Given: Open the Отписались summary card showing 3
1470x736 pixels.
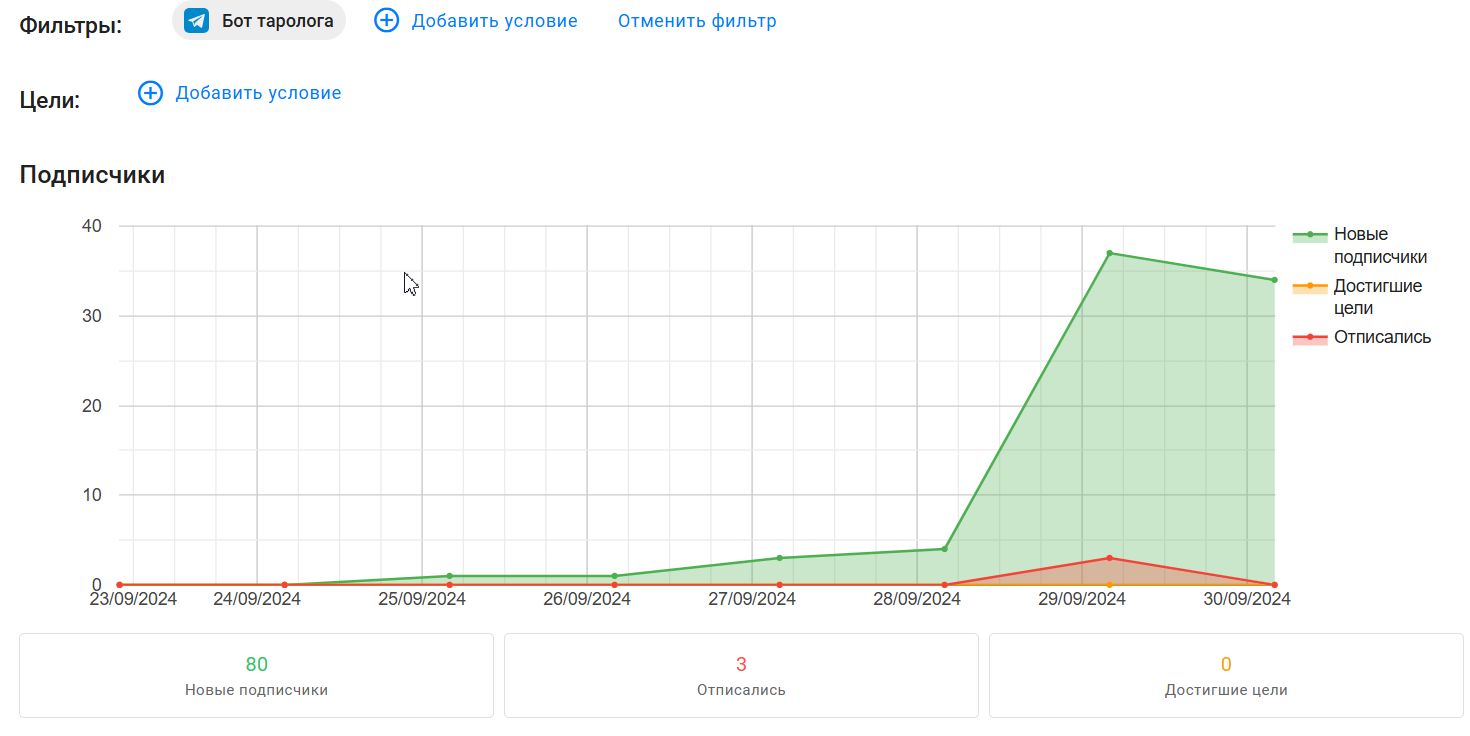Looking at the screenshot, I should [741, 675].
